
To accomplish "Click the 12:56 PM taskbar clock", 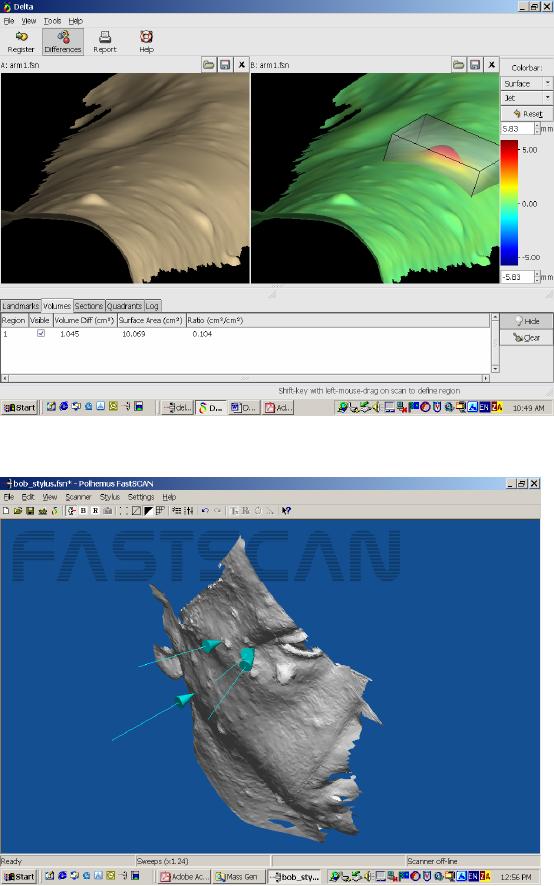I will point(516,877).
